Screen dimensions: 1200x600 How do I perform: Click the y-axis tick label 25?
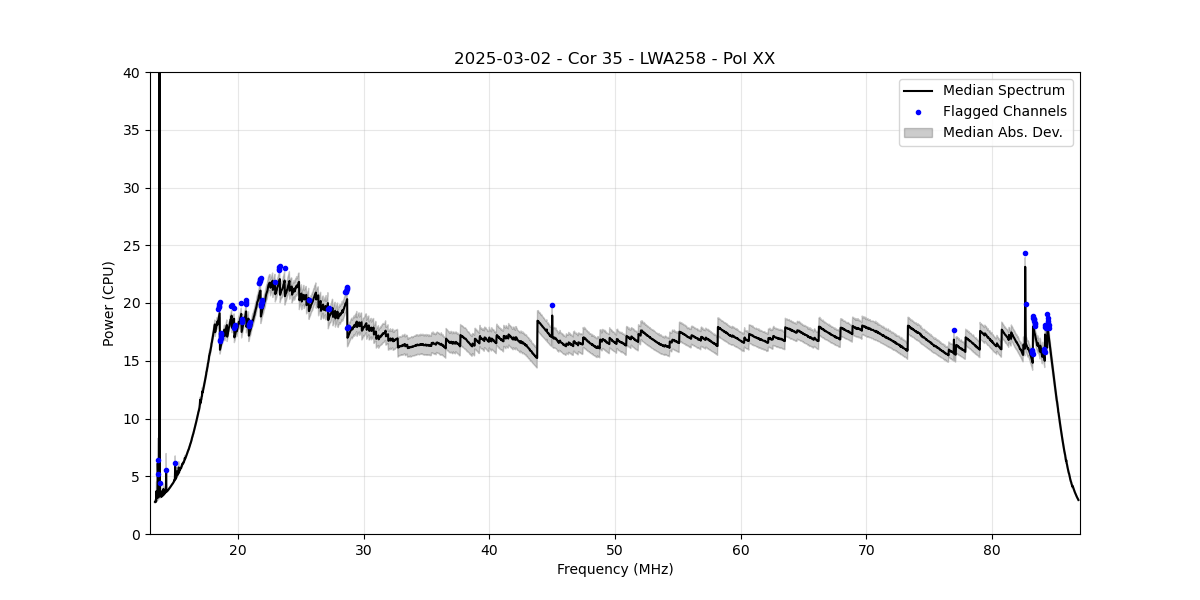click(x=132, y=246)
